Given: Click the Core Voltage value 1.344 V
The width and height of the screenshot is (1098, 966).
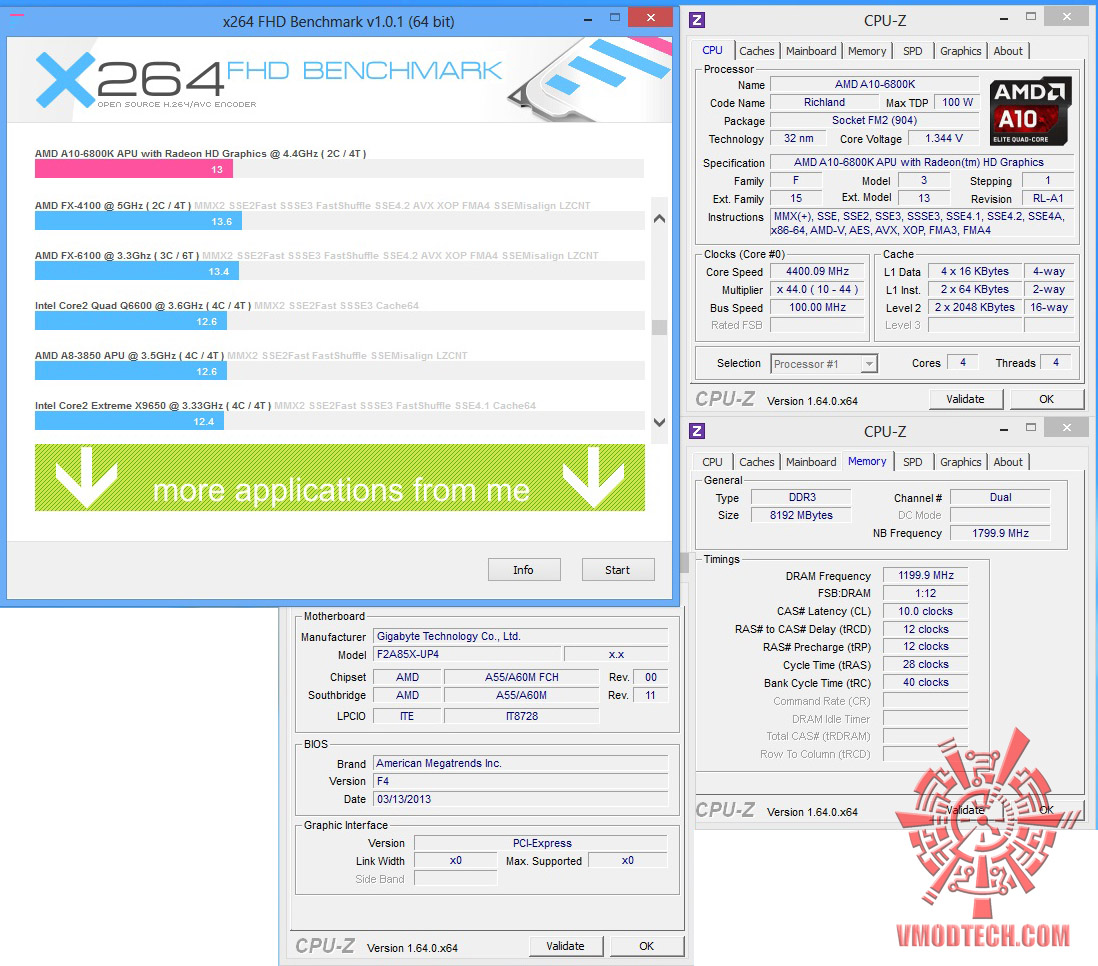Looking at the screenshot, I should tap(943, 139).
